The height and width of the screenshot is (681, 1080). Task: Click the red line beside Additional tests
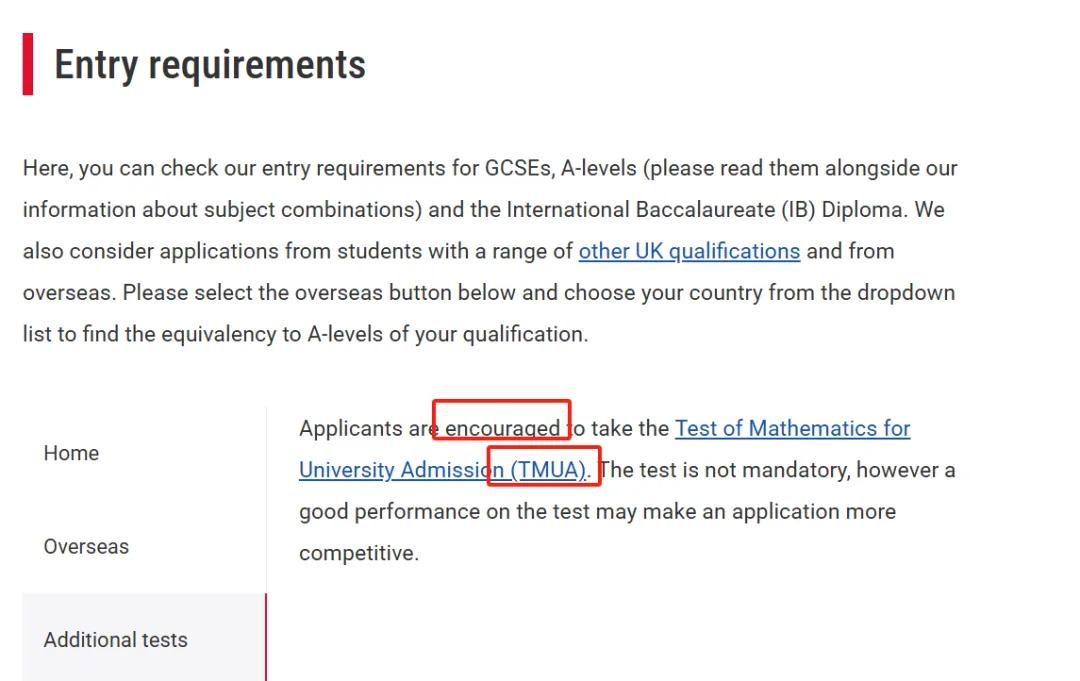click(266, 640)
